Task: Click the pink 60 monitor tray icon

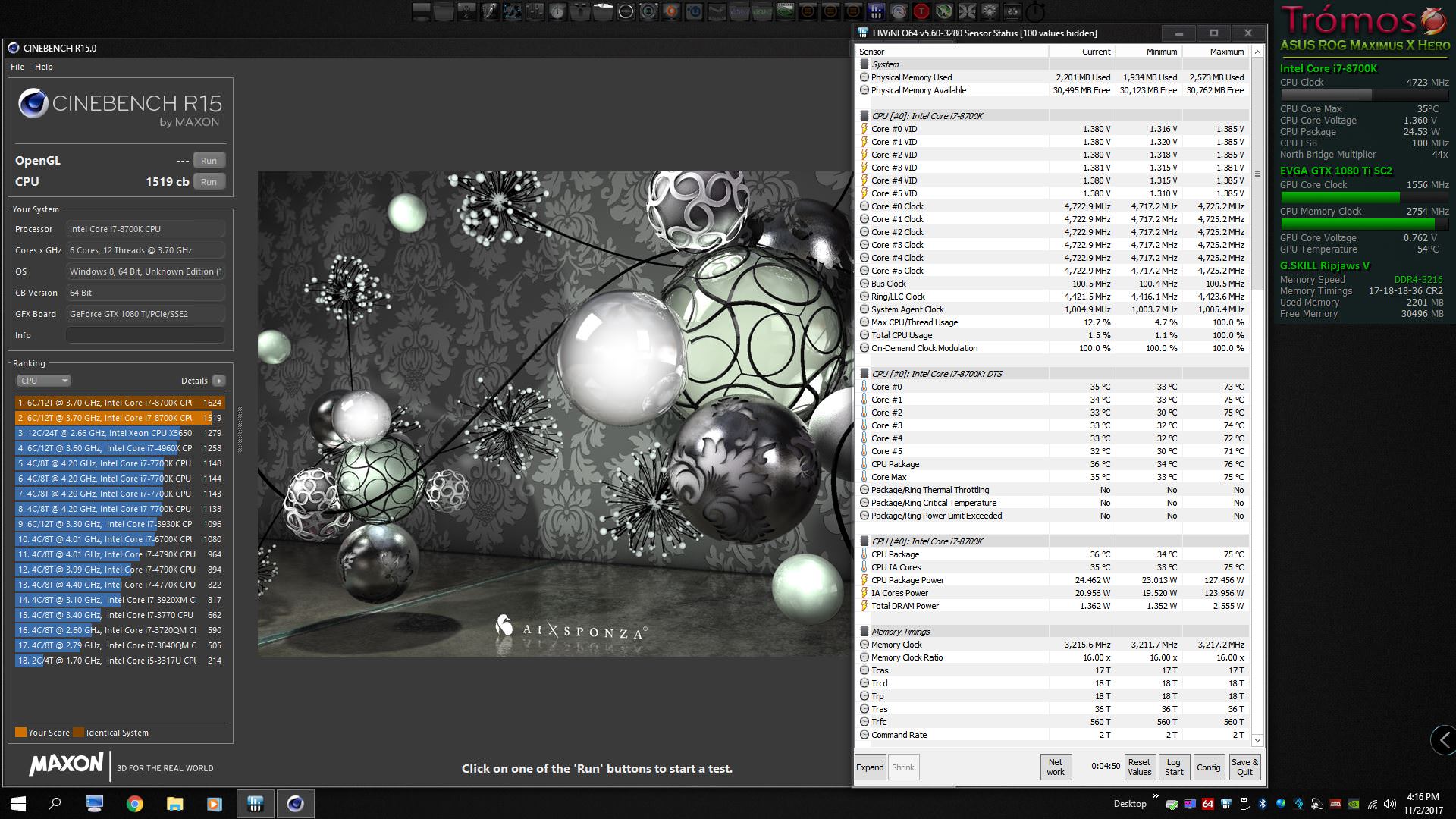Action: [1190, 804]
